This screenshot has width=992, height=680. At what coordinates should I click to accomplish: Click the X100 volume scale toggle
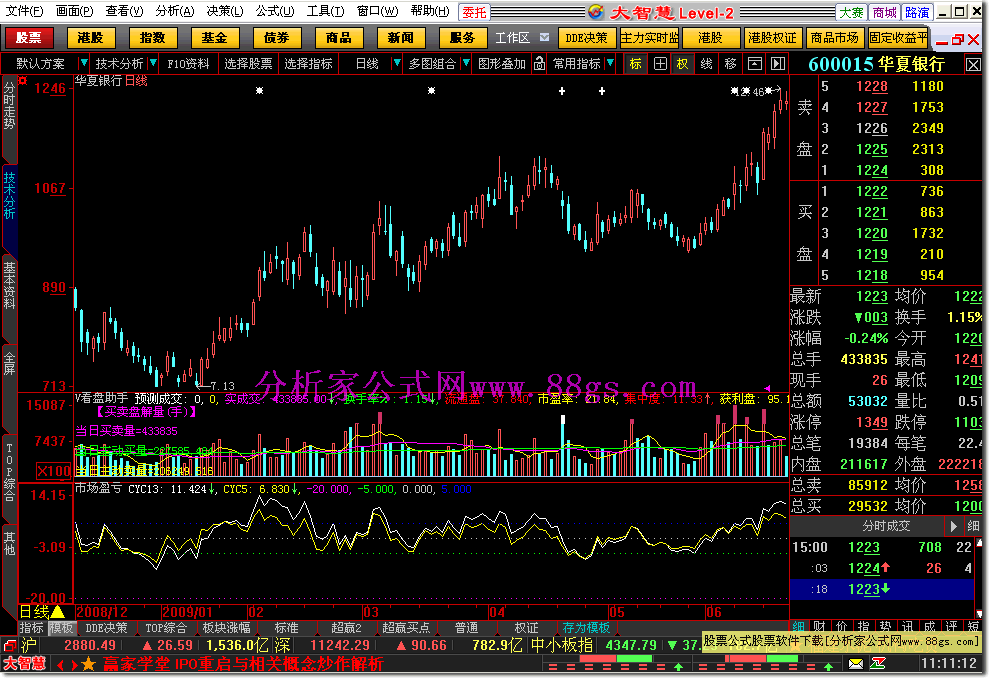pos(54,472)
